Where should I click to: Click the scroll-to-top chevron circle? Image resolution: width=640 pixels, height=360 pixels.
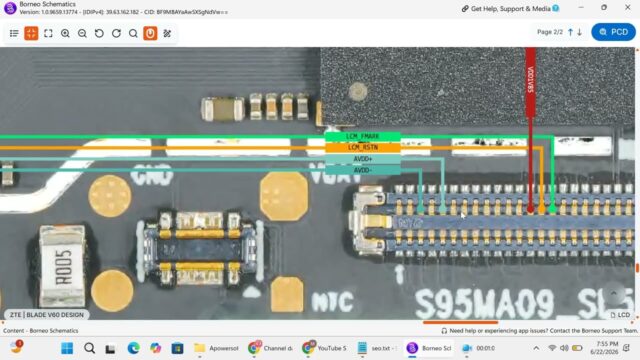point(613,293)
